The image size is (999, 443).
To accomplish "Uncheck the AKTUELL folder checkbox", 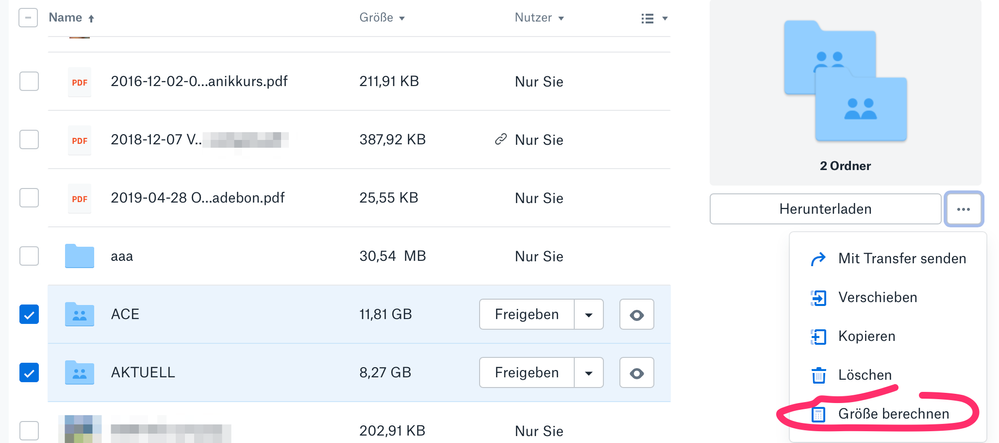I will point(29,372).
